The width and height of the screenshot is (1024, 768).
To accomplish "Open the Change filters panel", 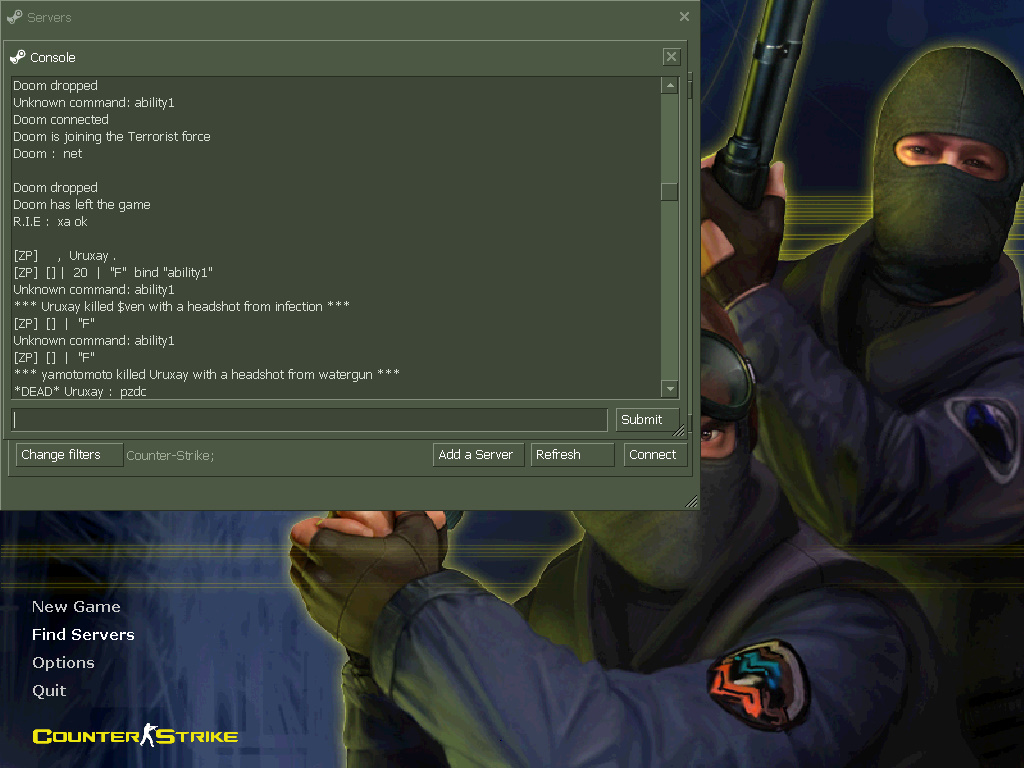I will (x=69, y=455).
